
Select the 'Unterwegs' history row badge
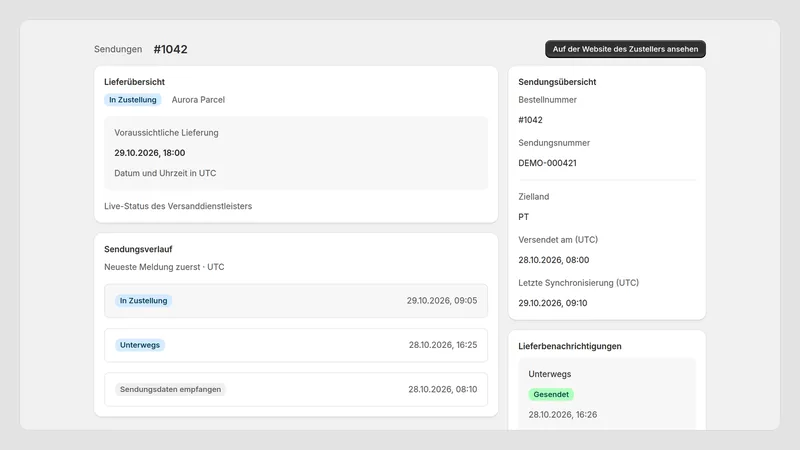tap(140, 345)
